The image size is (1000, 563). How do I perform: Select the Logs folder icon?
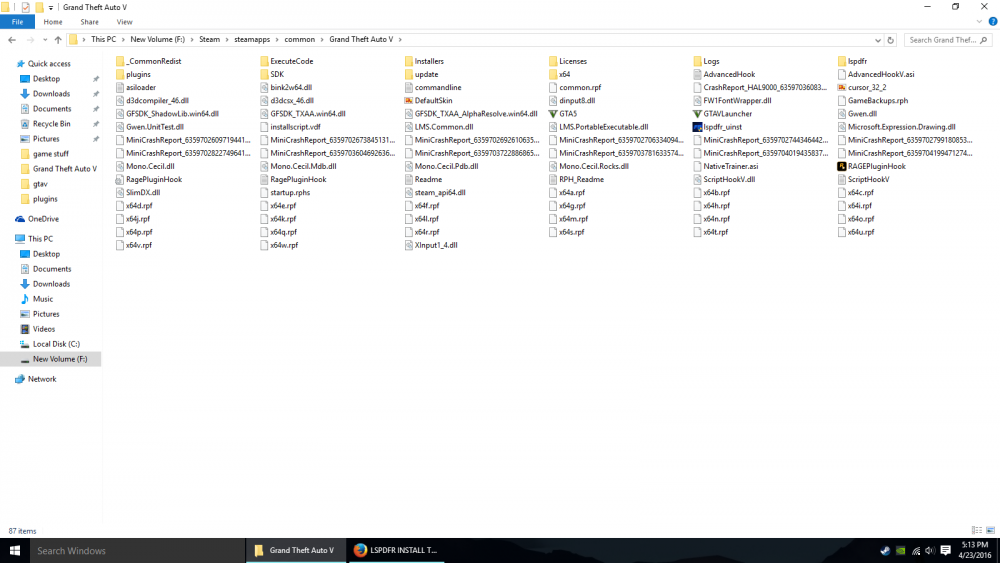pyautogui.click(x=697, y=61)
